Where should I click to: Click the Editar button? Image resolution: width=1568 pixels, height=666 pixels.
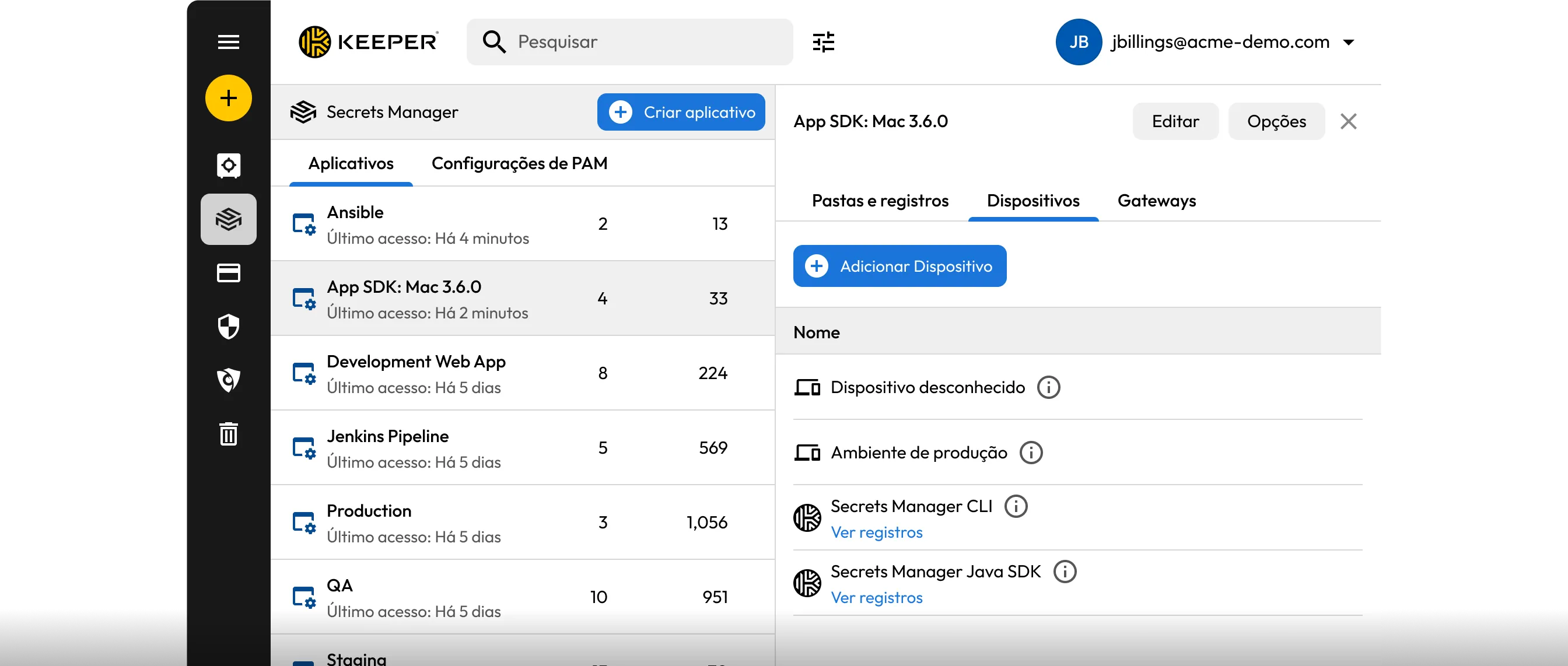click(x=1175, y=121)
